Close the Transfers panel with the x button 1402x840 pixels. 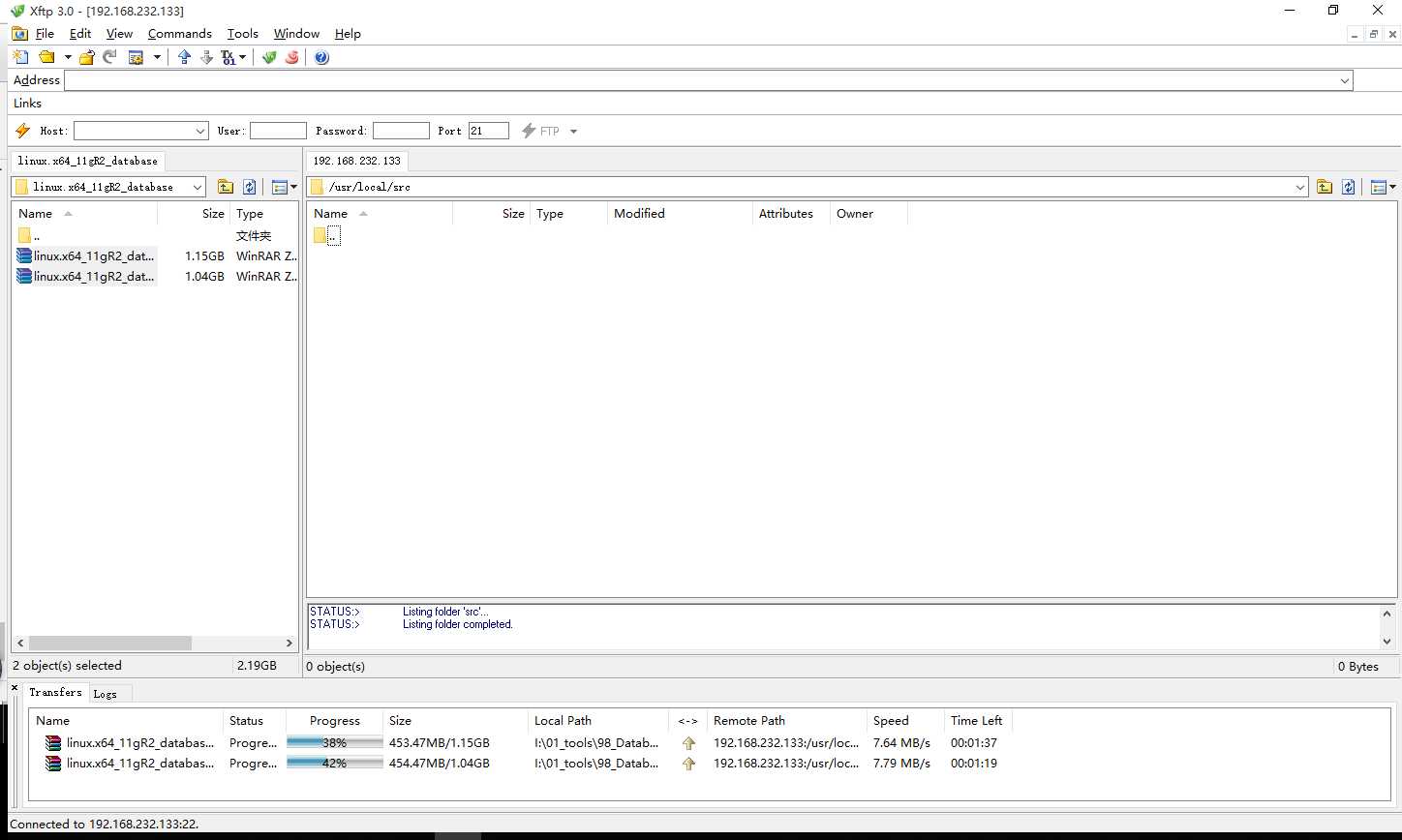(x=14, y=687)
